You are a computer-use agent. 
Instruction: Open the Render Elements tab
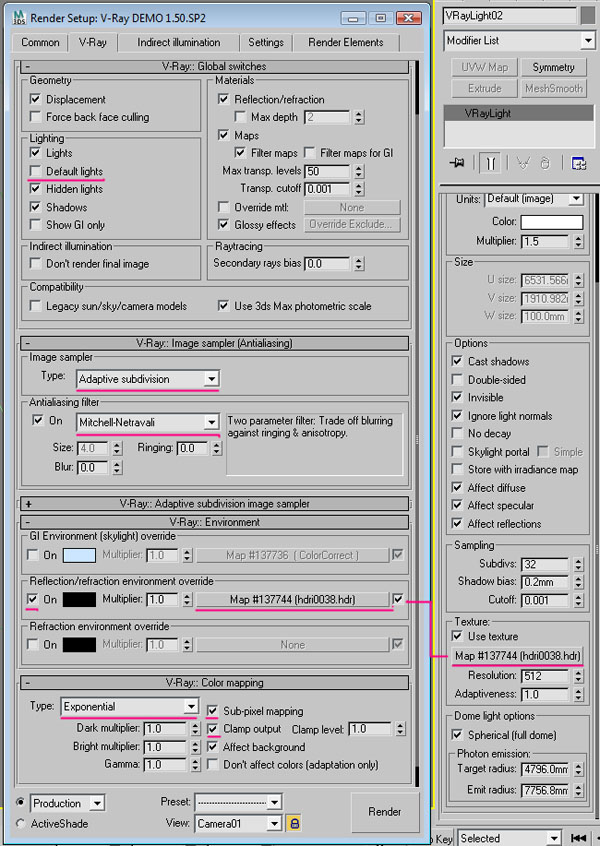click(346, 42)
